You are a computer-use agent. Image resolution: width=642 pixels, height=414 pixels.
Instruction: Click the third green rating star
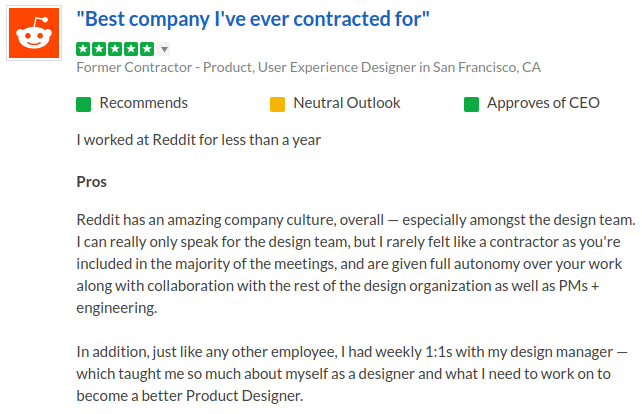[115, 48]
